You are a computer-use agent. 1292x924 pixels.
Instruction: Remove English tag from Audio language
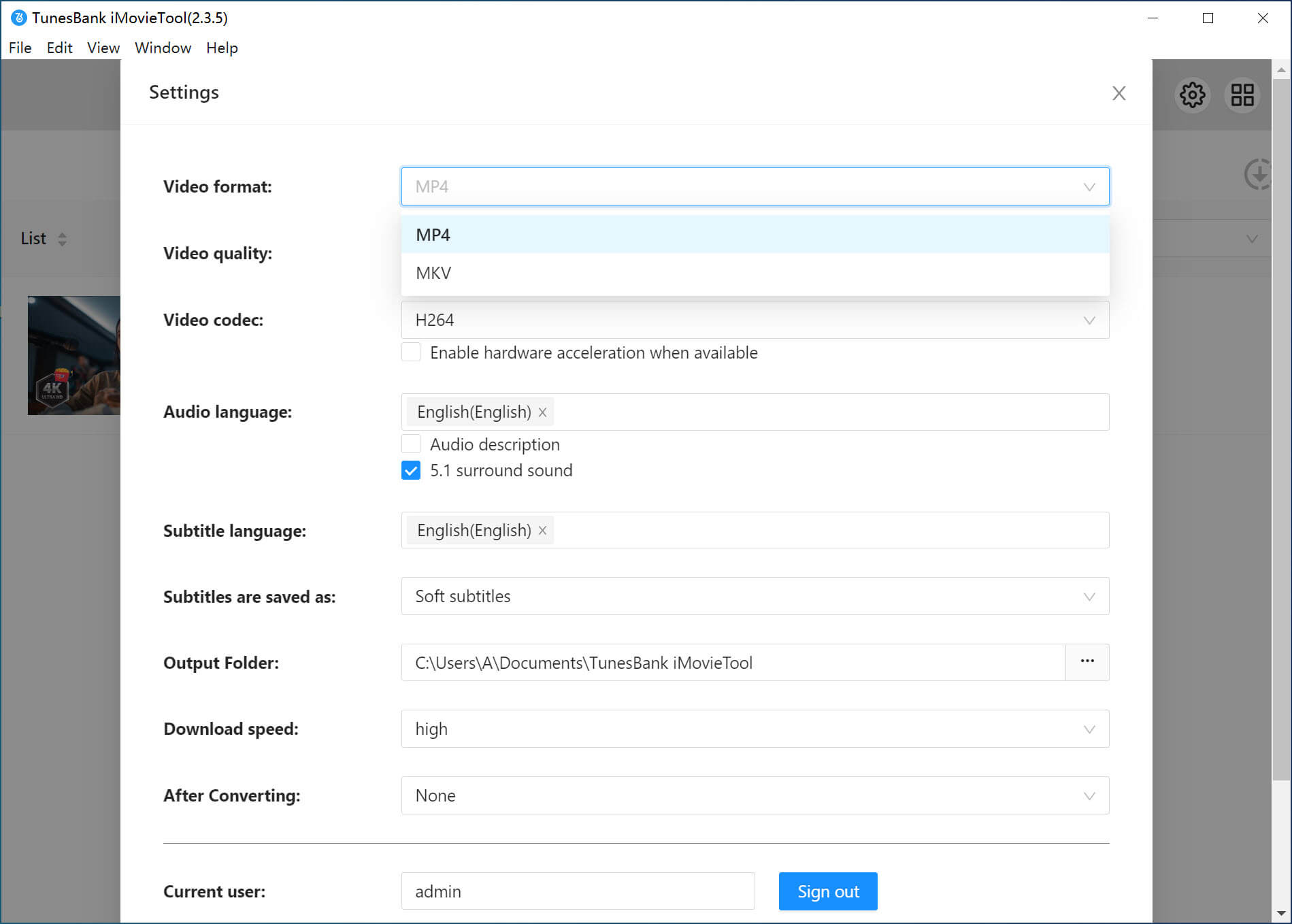coord(542,412)
